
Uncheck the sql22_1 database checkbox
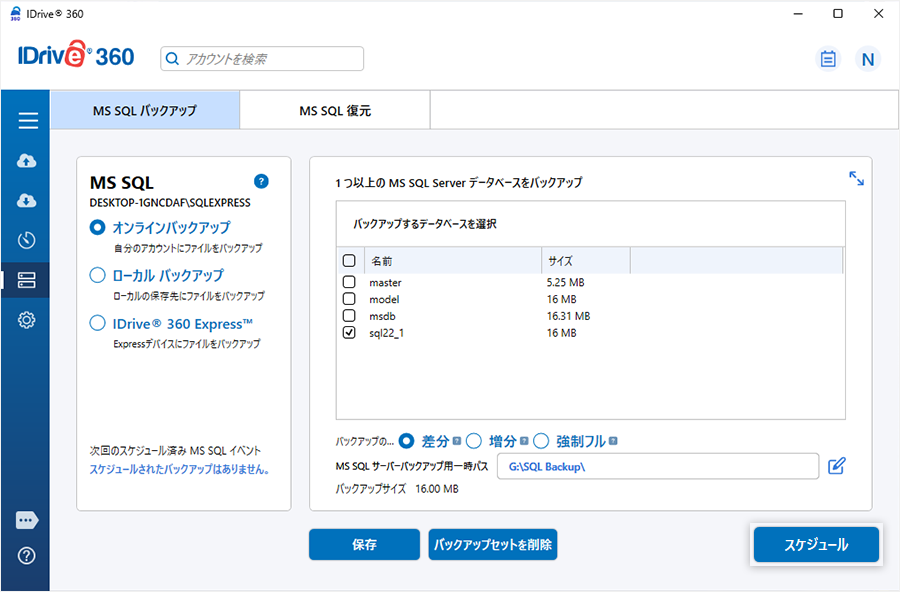[349, 333]
